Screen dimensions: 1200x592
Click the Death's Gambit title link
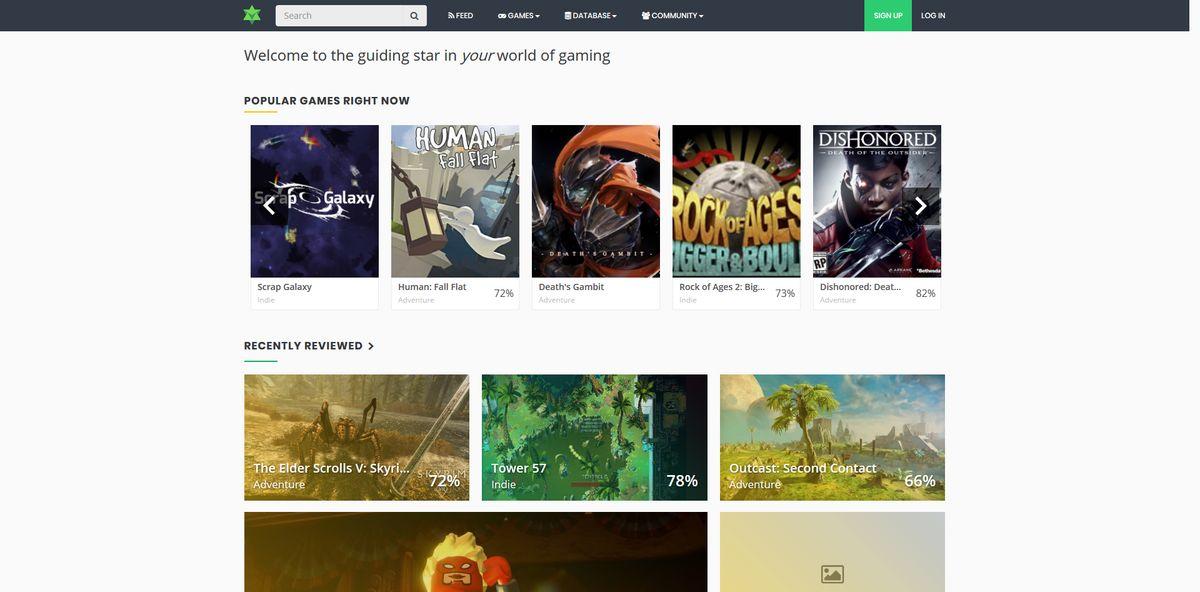click(572, 287)
